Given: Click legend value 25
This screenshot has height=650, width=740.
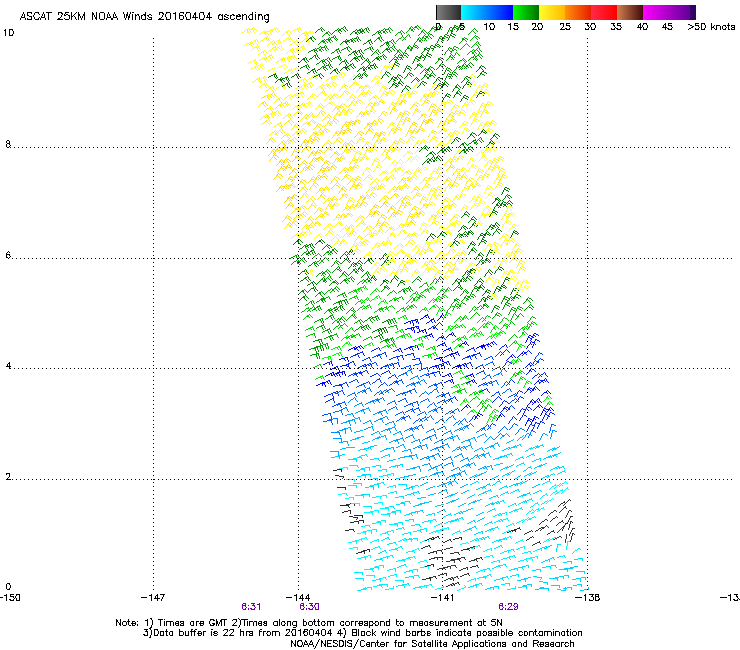Looking at the screenshot, I should coord(565,27).
